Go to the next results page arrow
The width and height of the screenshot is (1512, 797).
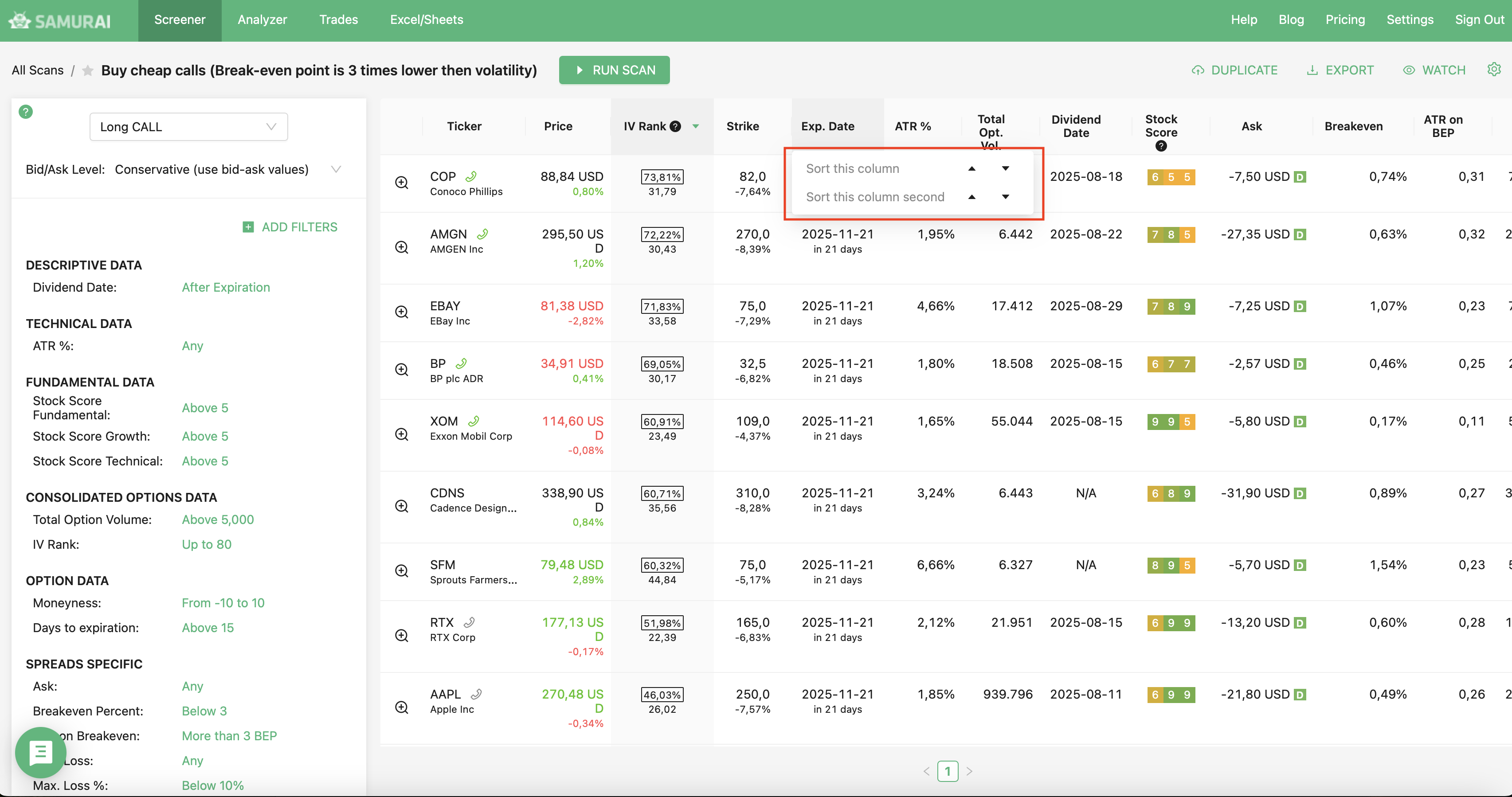[969, 771]
